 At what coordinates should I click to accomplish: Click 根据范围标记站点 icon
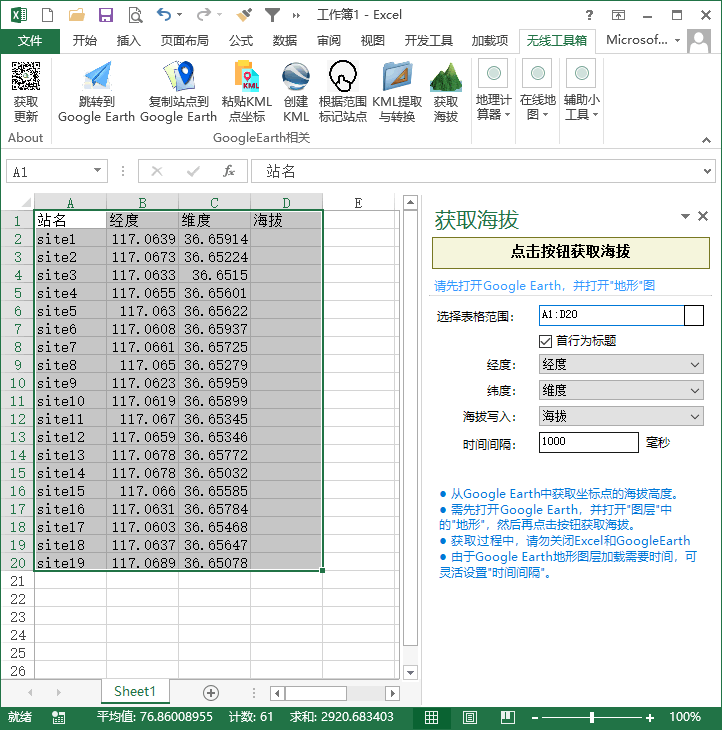point(343,75)
